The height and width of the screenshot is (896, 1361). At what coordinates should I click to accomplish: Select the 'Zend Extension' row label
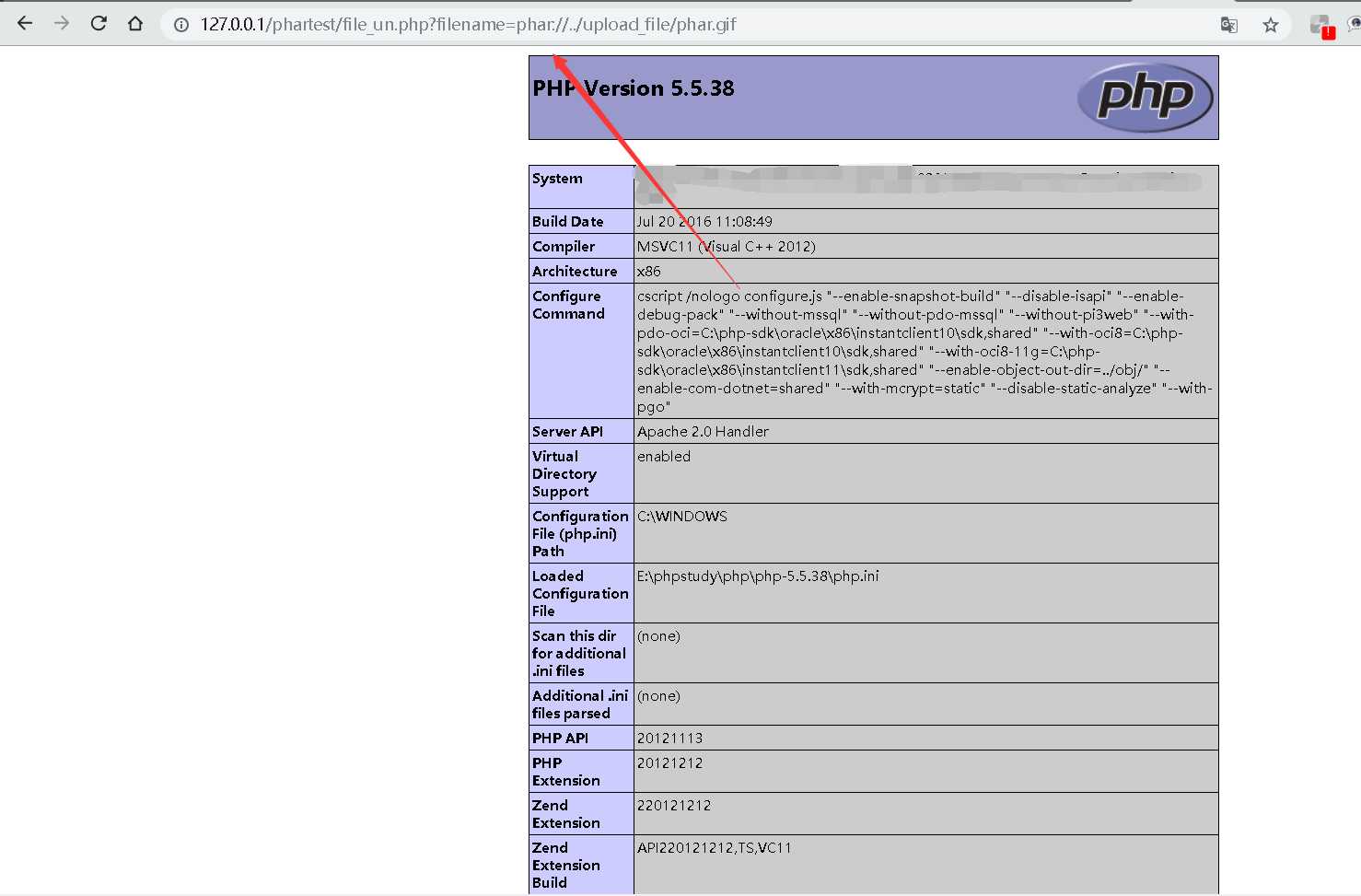coord(566,814)
